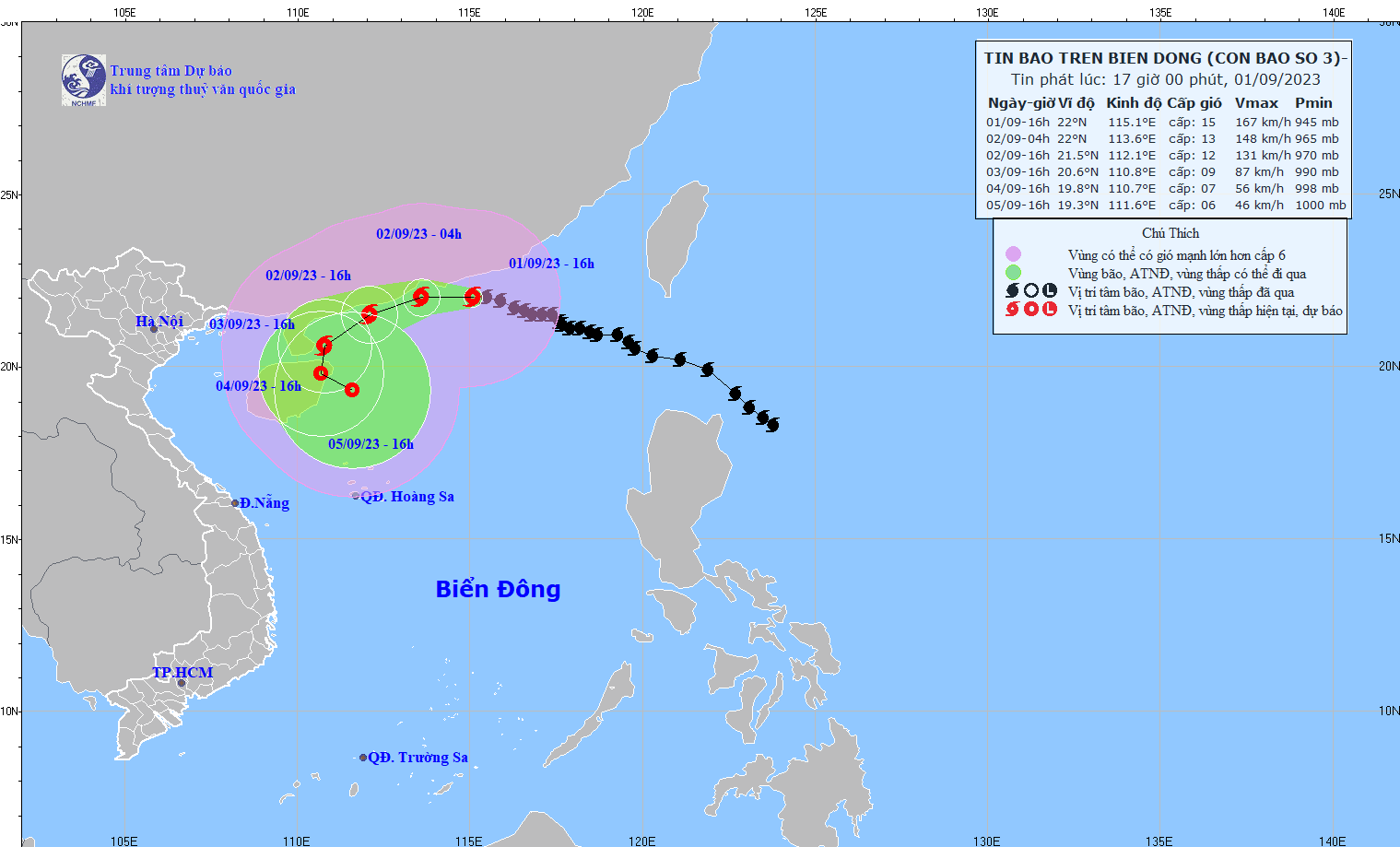
Task: Click red circle symbol in legend
Action: click(1030, 310)
